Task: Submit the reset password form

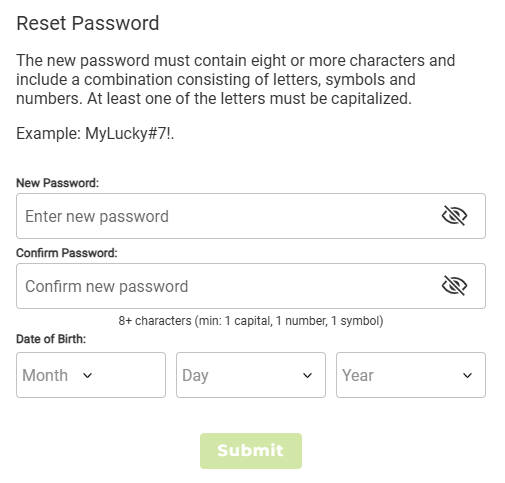Action: tap(251, 451)
